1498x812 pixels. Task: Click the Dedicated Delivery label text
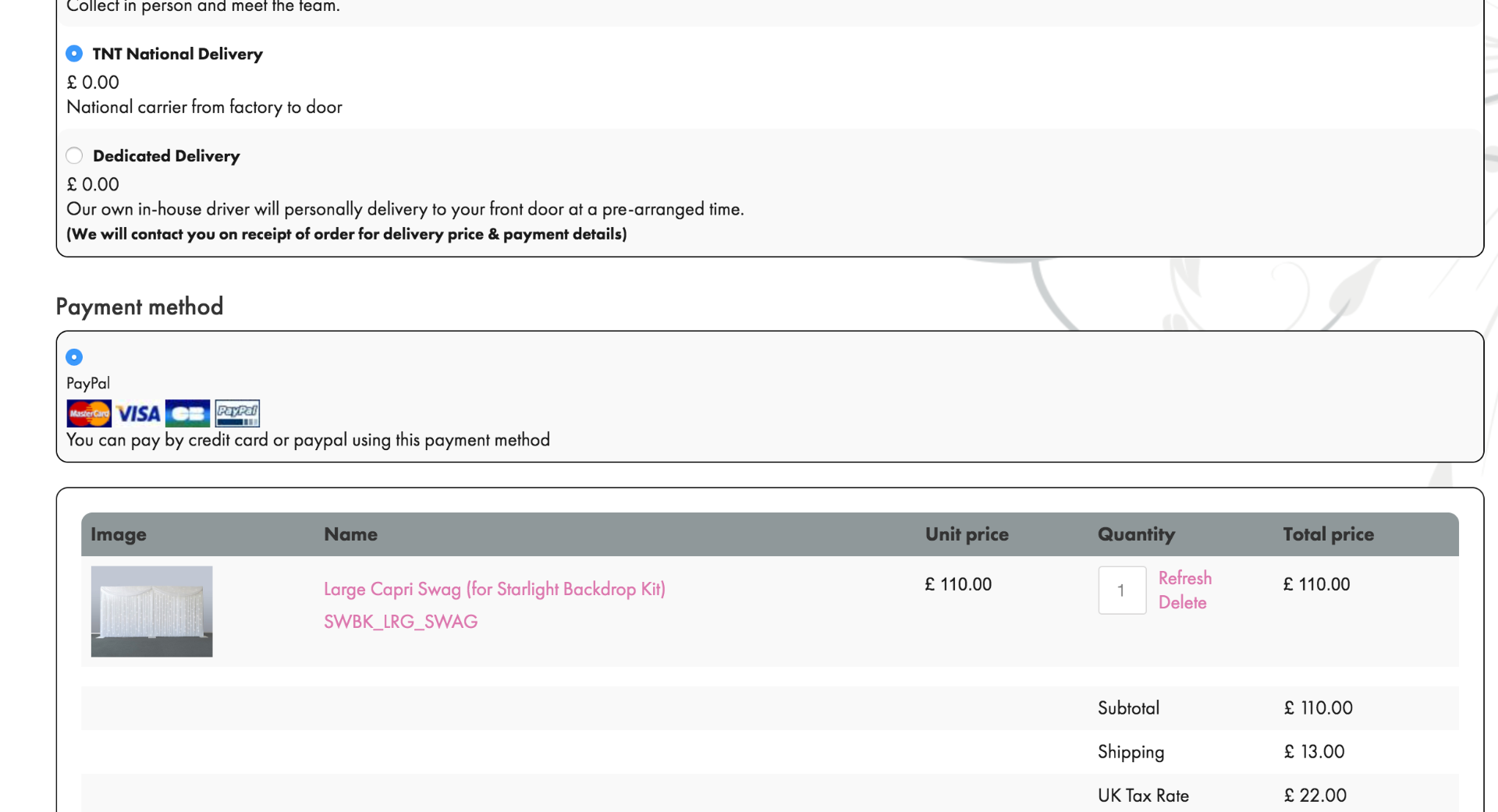[x=166, y=156]
